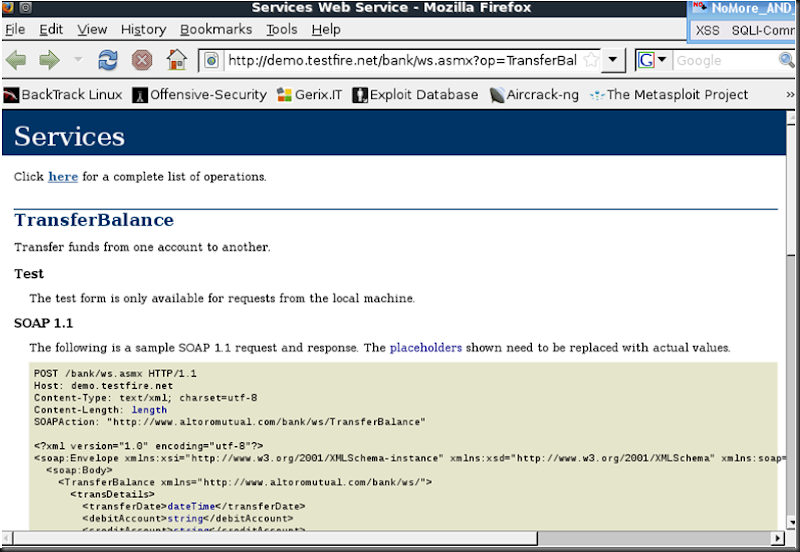Open the Tools menu
Viewport: 800px width, 552px height.
(x=282, y=30)
